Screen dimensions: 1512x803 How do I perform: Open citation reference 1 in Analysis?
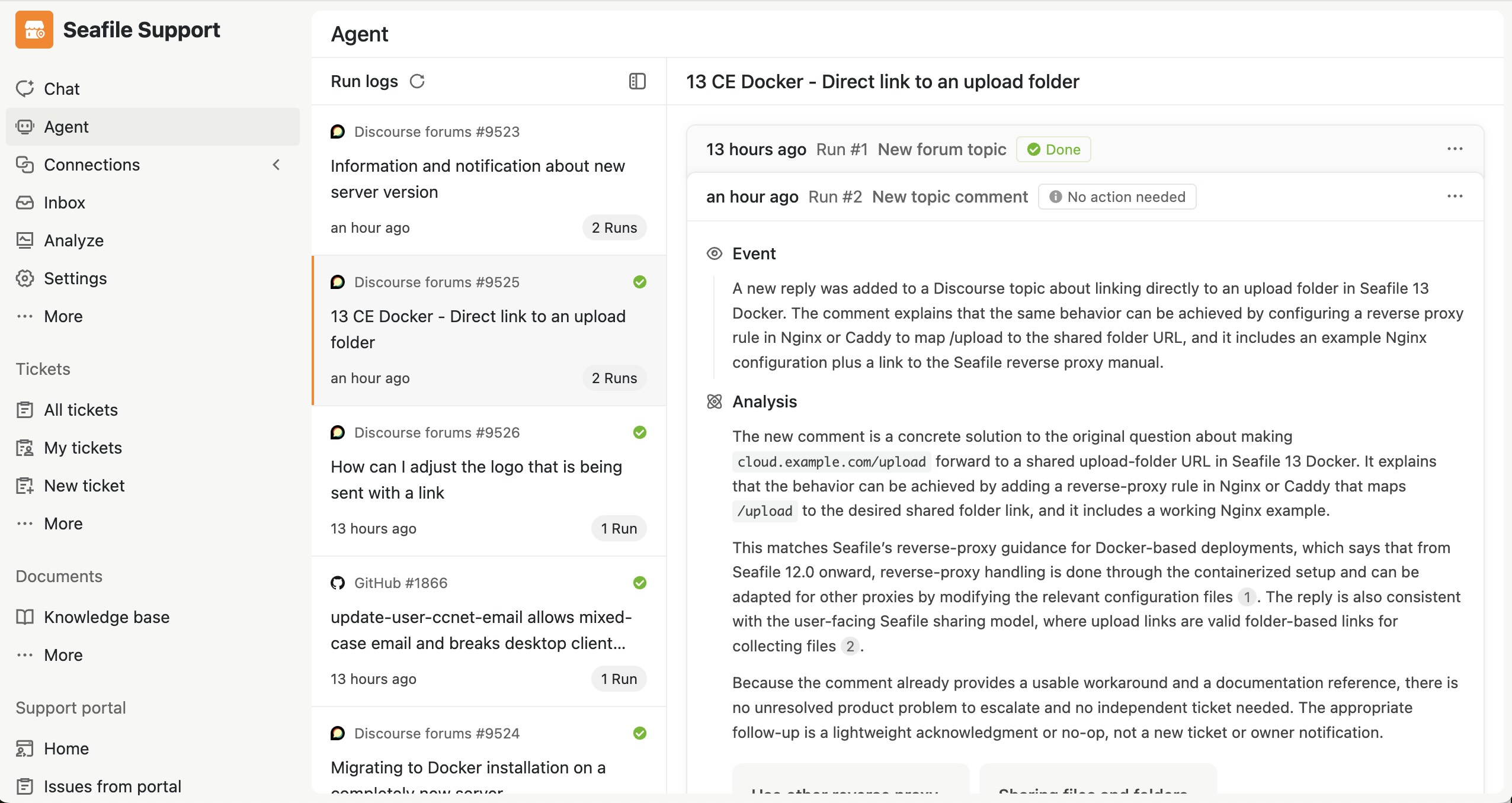(1247, 597)
